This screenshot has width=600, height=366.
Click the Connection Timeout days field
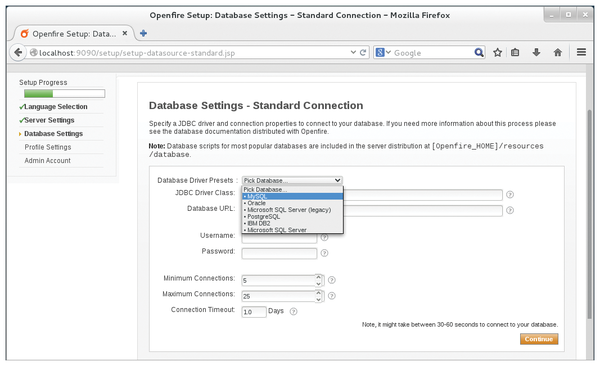click(254, 312)
